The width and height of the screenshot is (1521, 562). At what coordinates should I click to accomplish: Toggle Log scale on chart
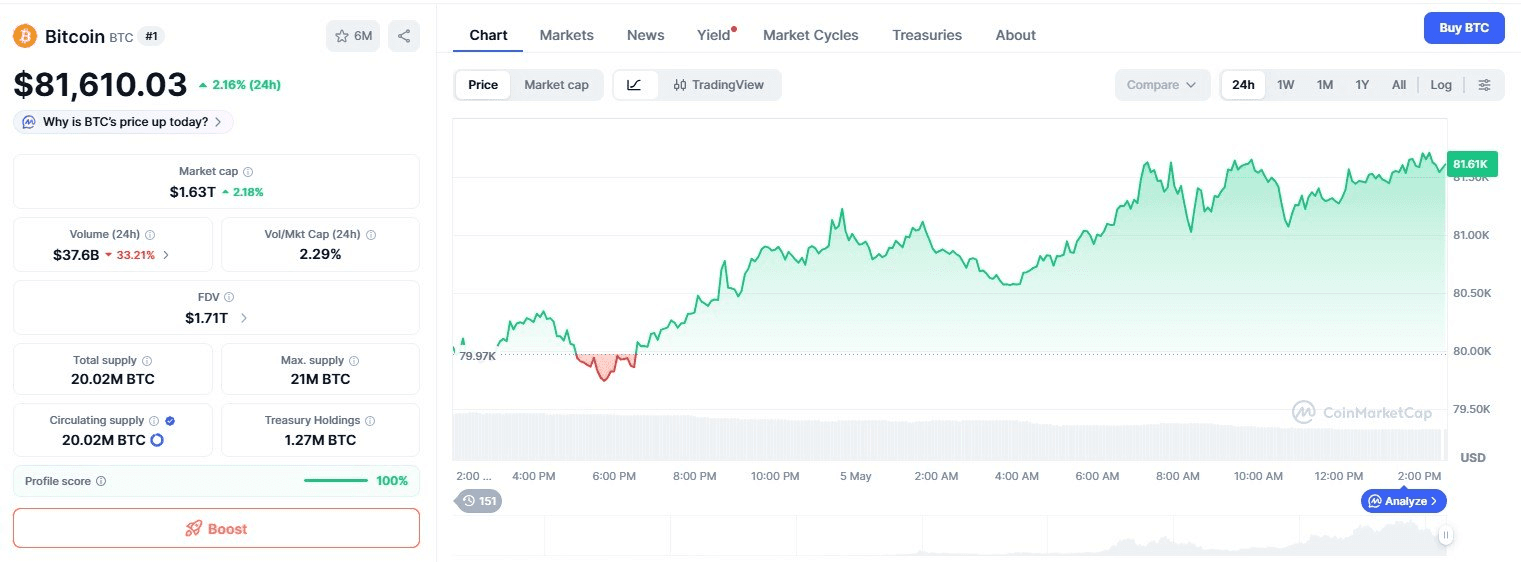(x=1441, y=85)
